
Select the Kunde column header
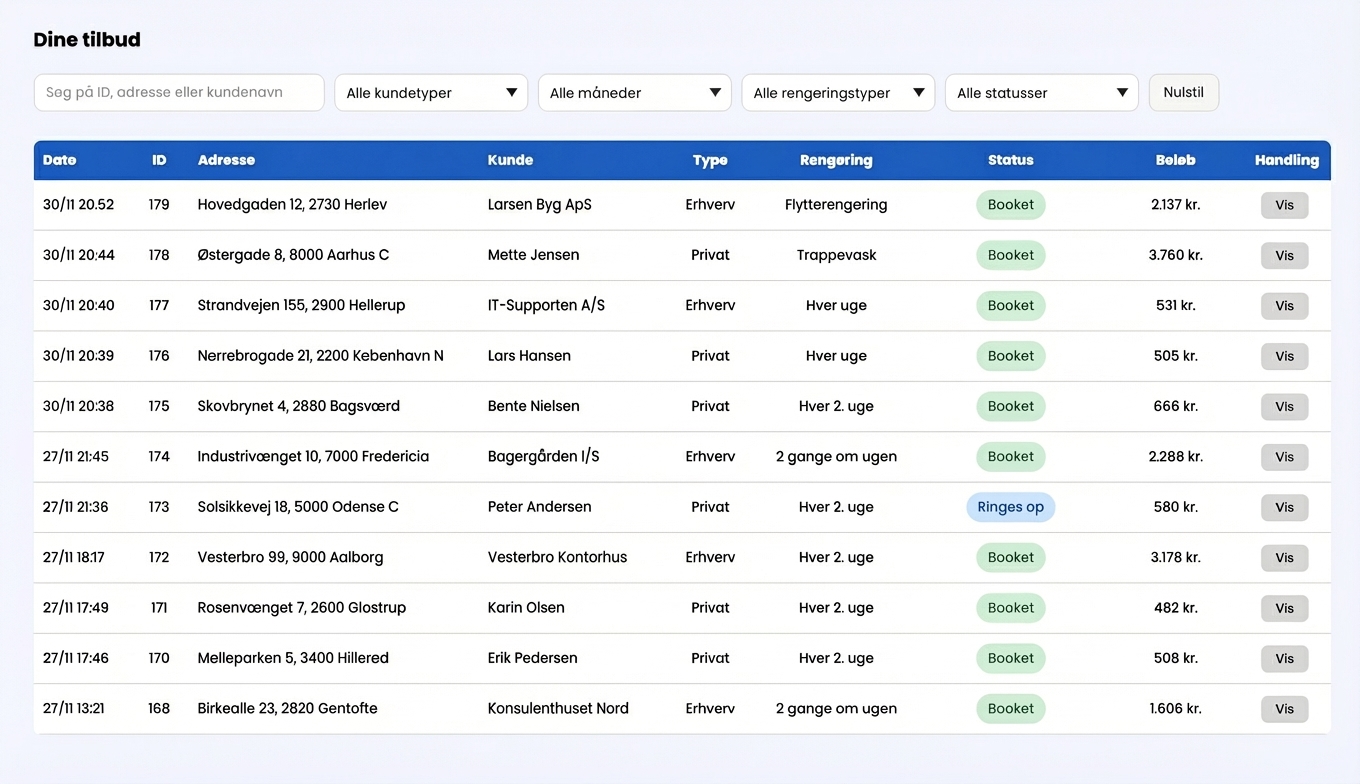(510, 160)
